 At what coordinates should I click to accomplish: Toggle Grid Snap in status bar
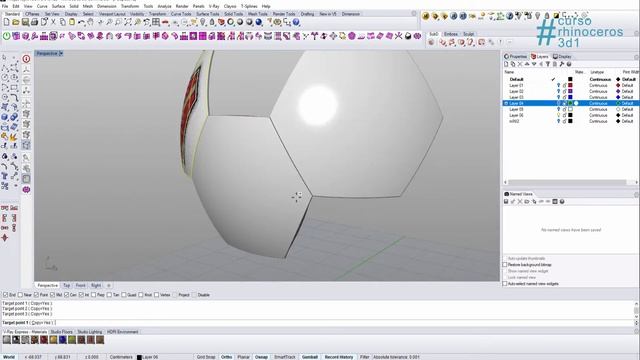pyautogui.click(x=206, y=357)
